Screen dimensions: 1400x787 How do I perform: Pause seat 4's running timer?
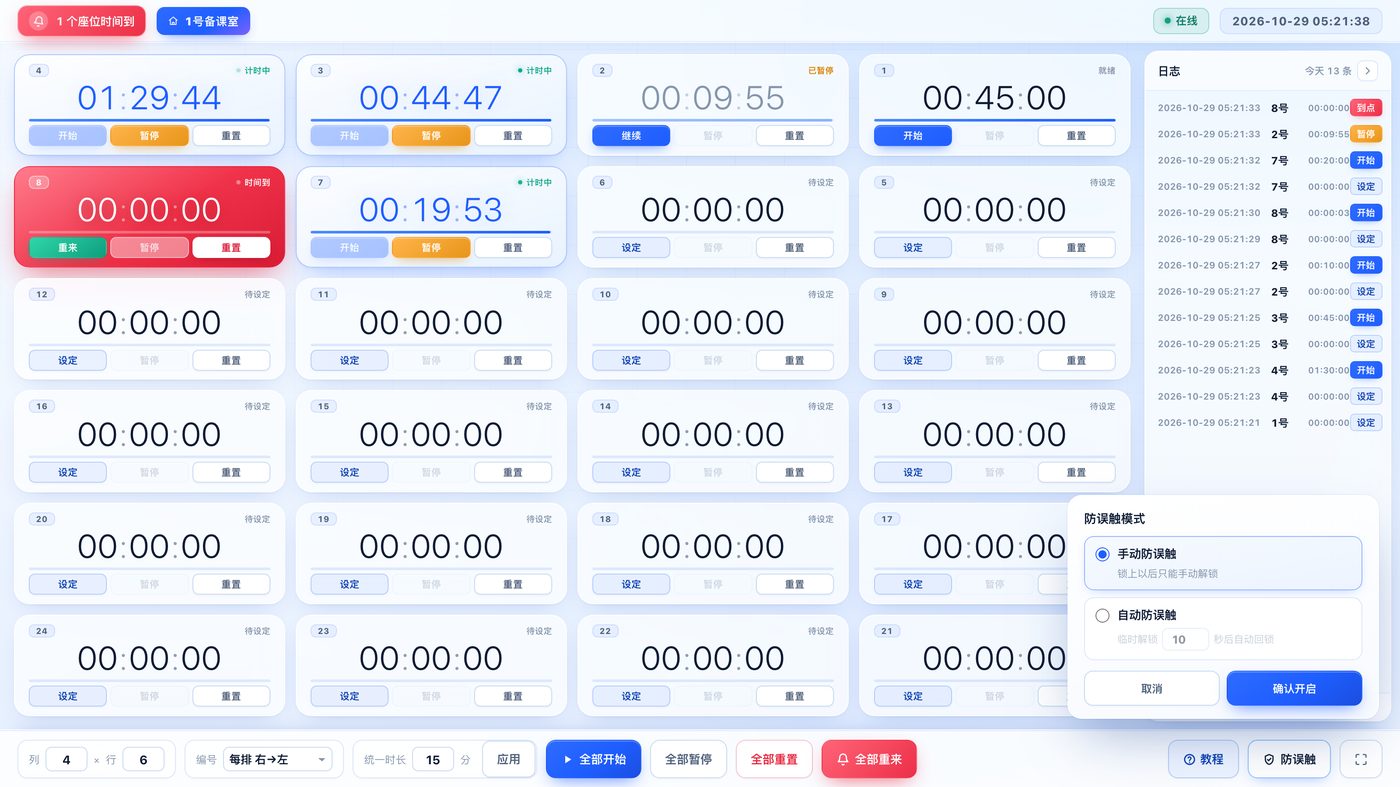(x=149, y=136)
